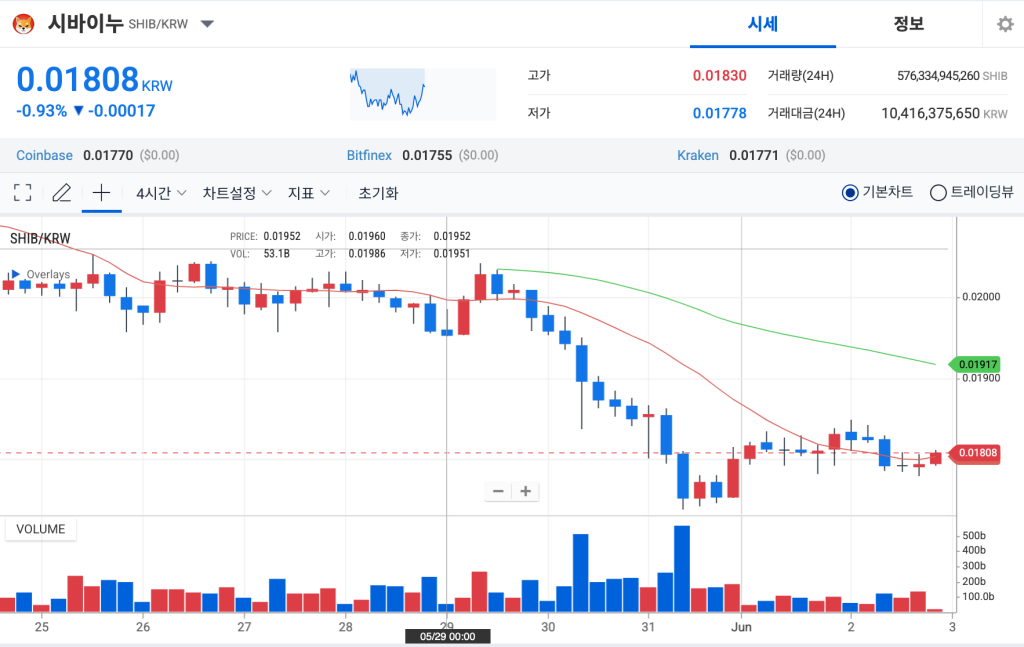
Task: Click green 0.01917 moving average tag
Action: click(x=975, y=364)
